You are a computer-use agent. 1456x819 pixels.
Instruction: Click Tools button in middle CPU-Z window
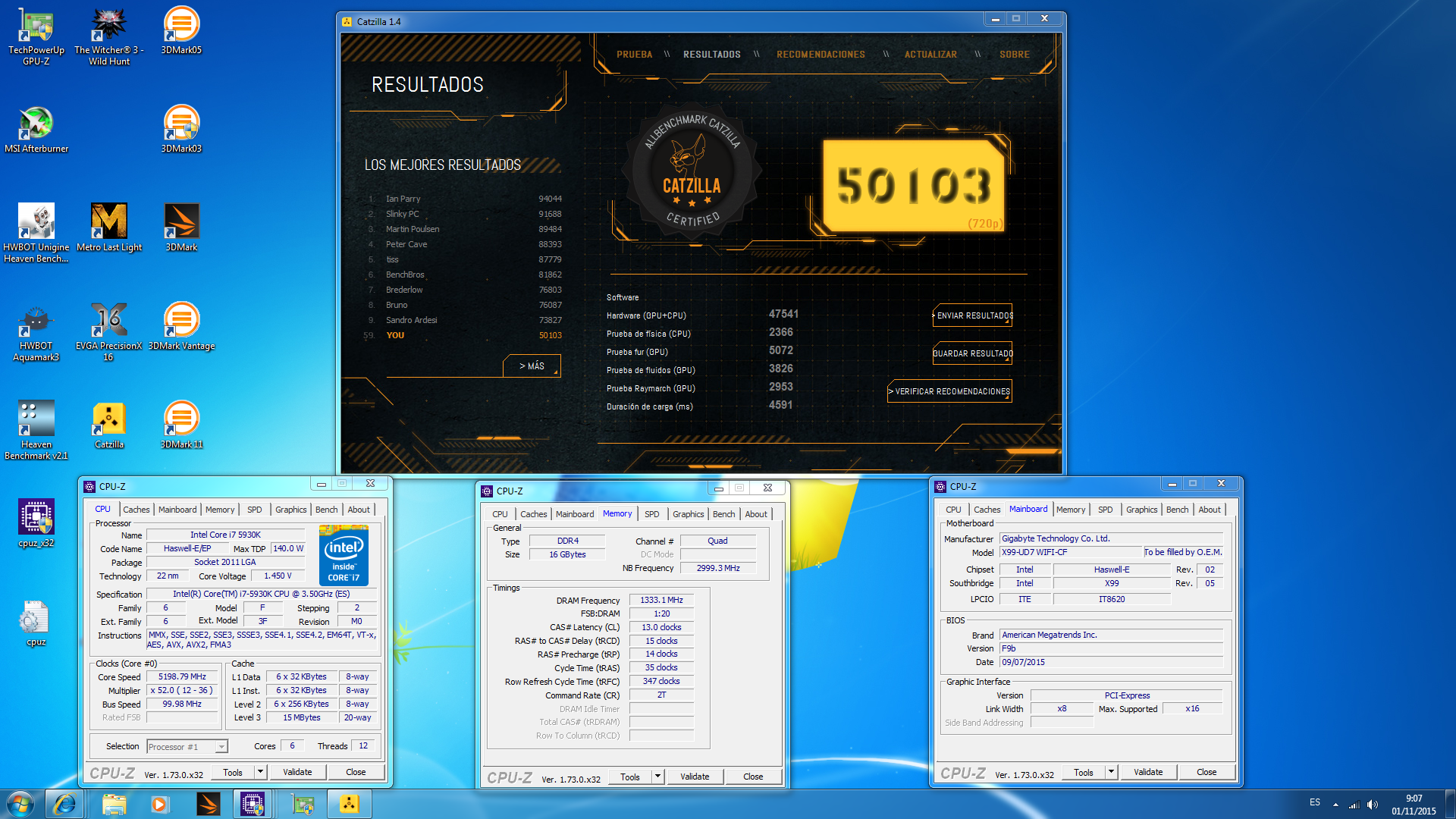point(630,777)
